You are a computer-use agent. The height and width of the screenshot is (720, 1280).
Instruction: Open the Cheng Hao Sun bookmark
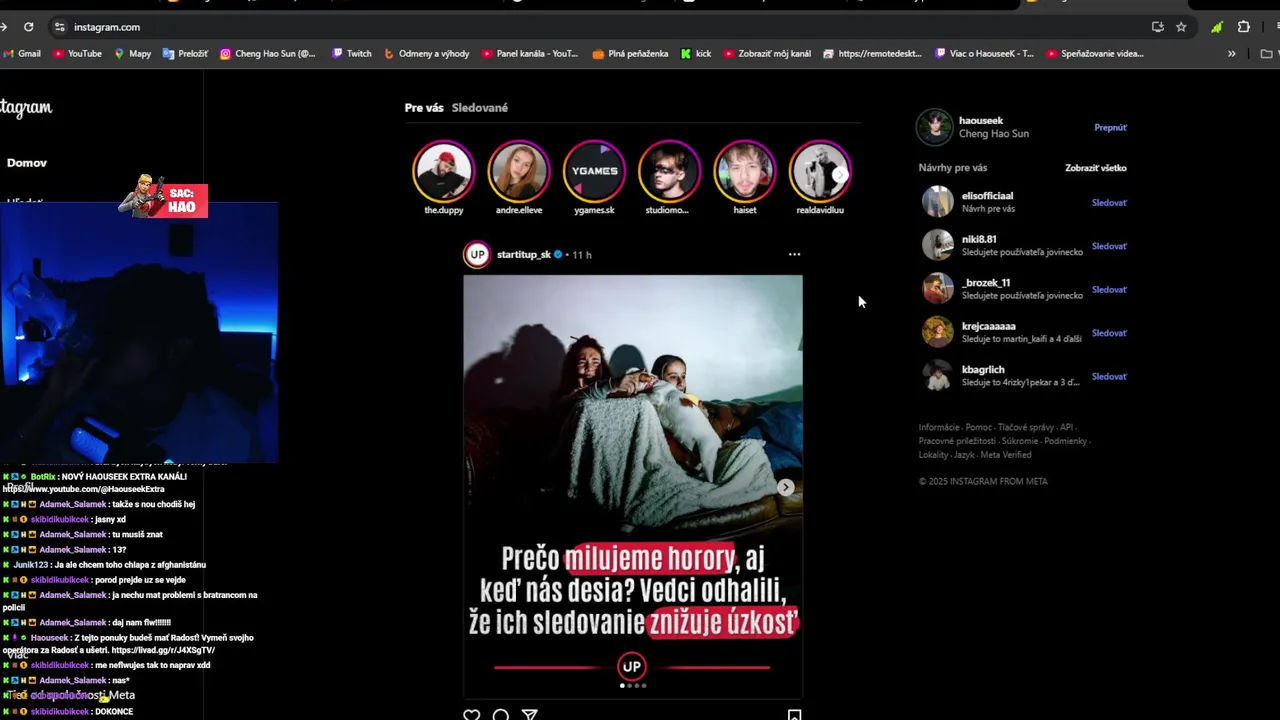(x=268, y=54)
